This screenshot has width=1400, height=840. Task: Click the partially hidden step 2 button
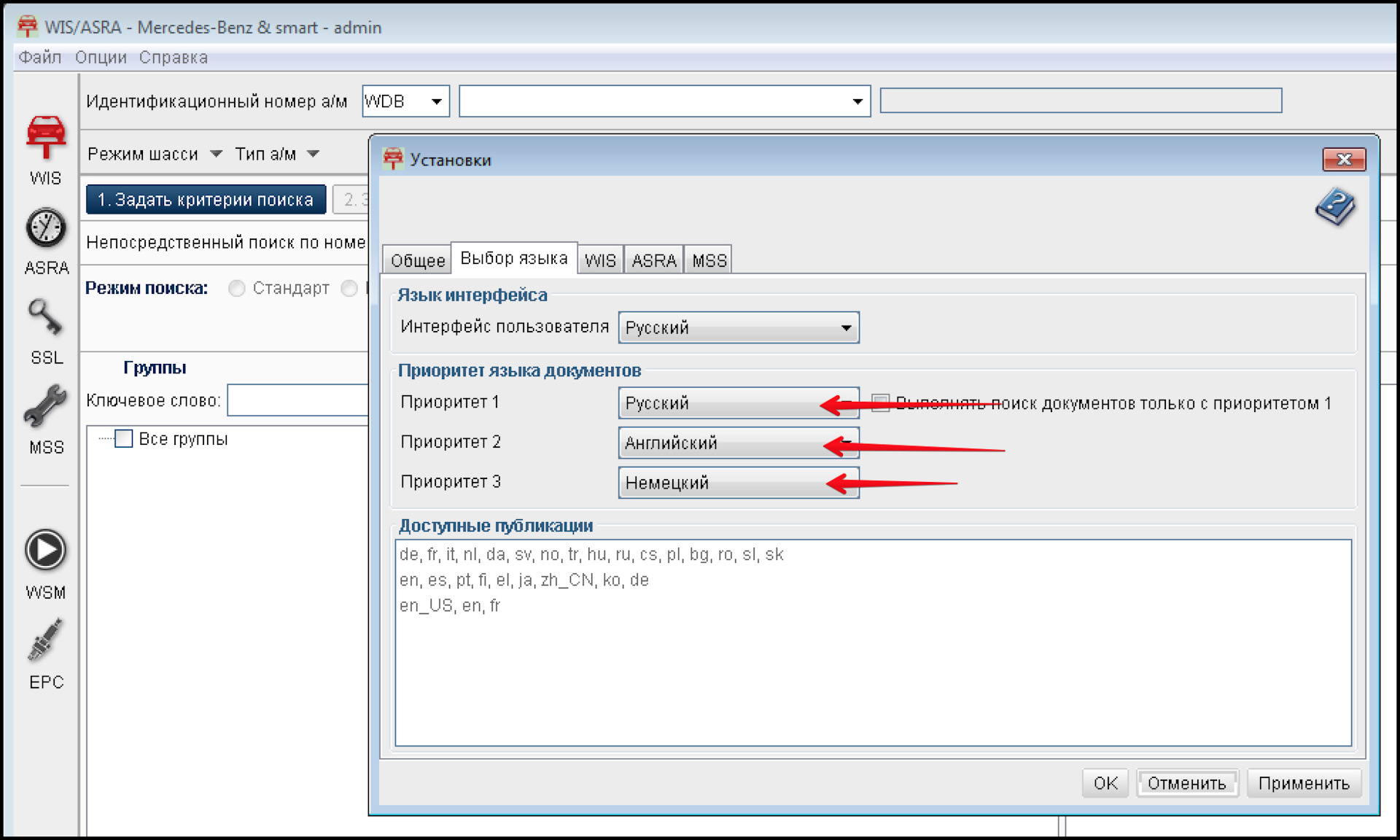coord(351,199)
